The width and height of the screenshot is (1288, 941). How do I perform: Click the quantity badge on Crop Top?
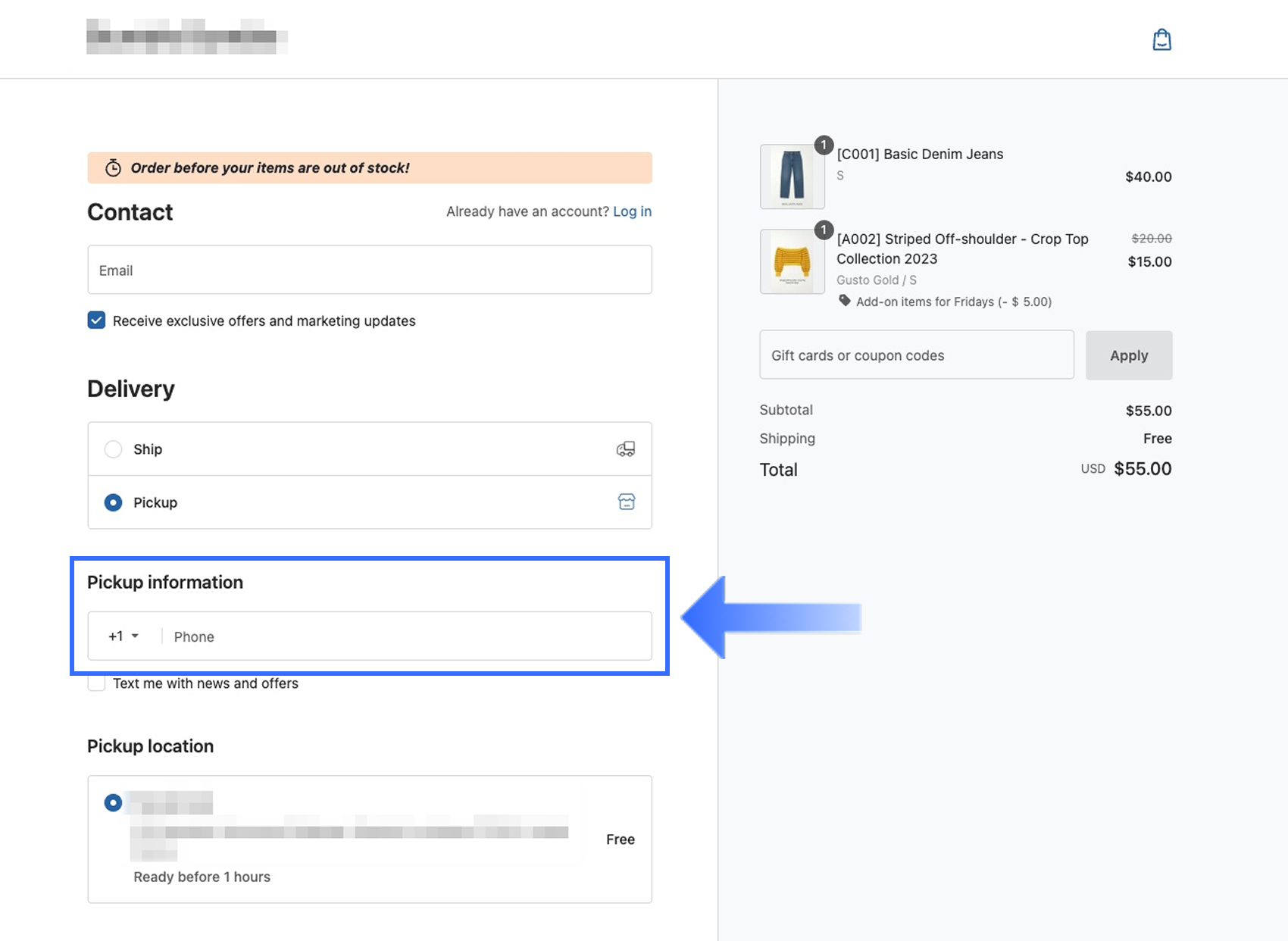(824, 230)
